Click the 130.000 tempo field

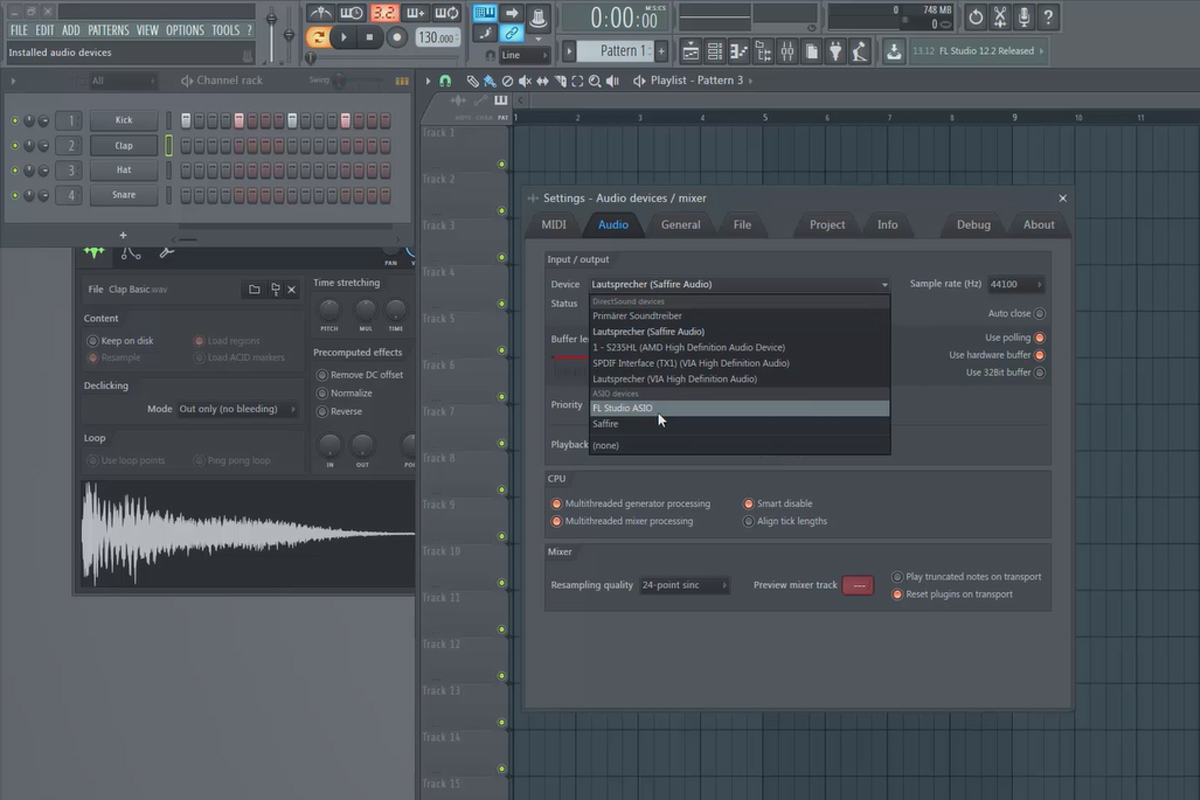(x=437, y=37)
